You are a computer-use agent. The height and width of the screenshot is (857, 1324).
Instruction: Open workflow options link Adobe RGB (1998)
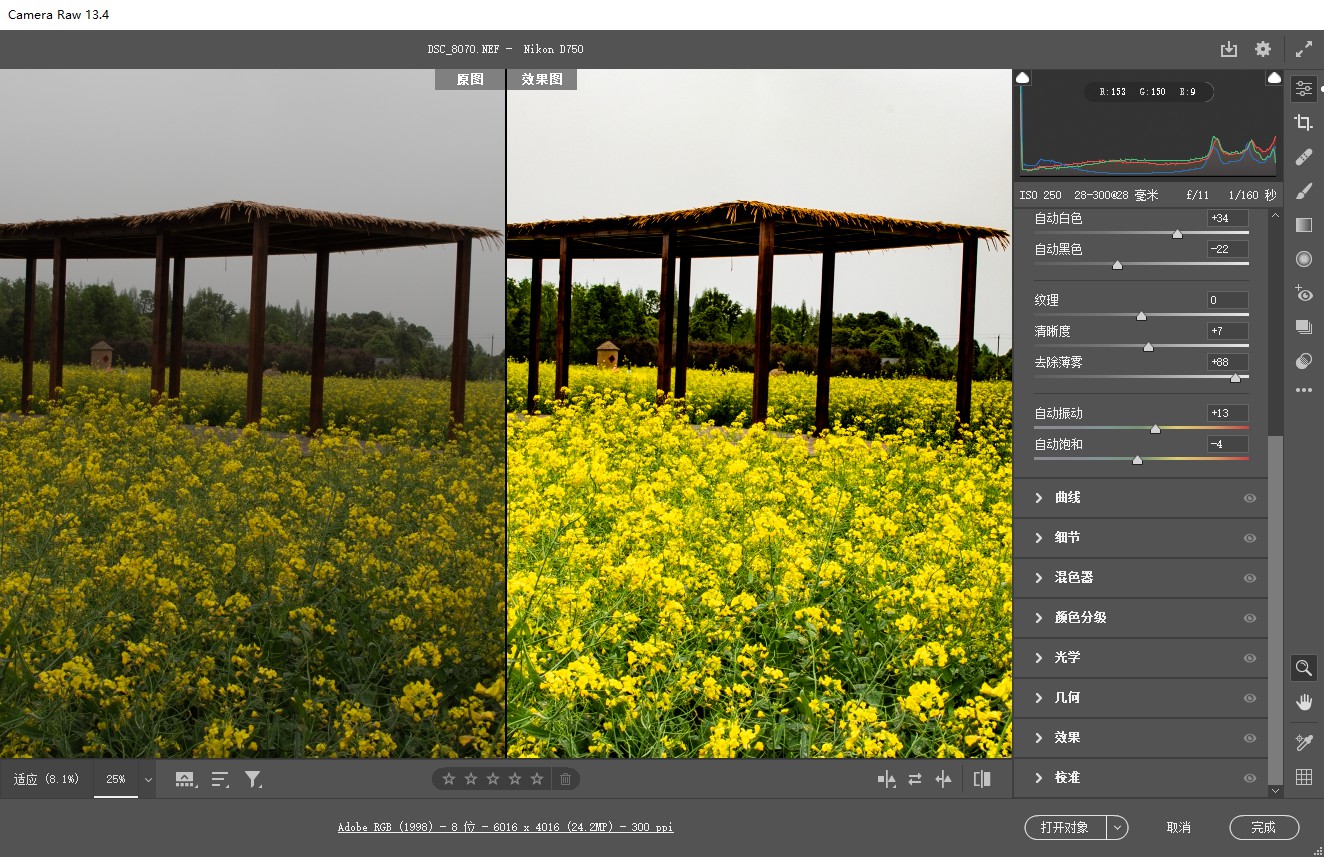tap(505, 827)
